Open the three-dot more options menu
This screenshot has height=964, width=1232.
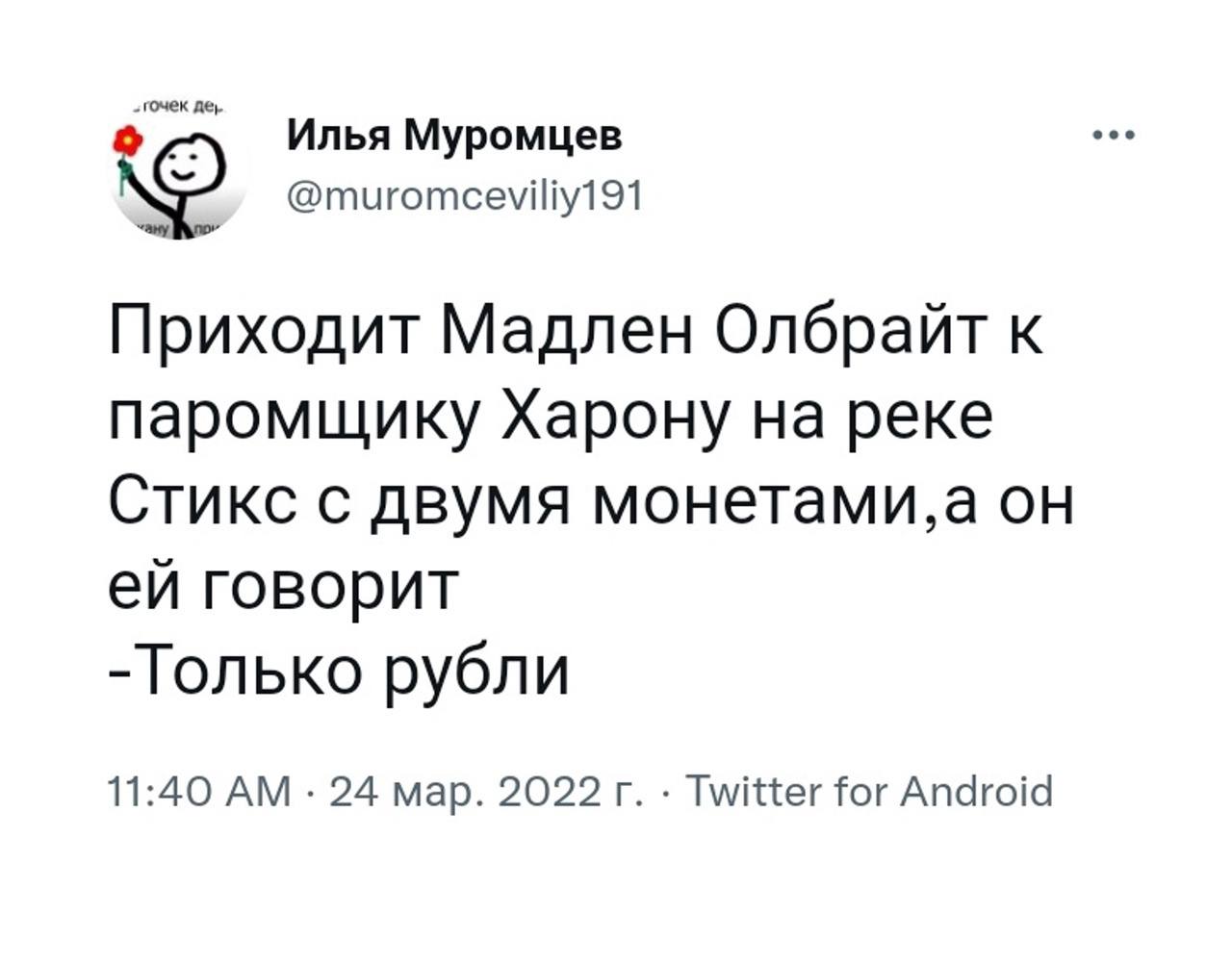pyautogui.click(x=1115, y=136)
